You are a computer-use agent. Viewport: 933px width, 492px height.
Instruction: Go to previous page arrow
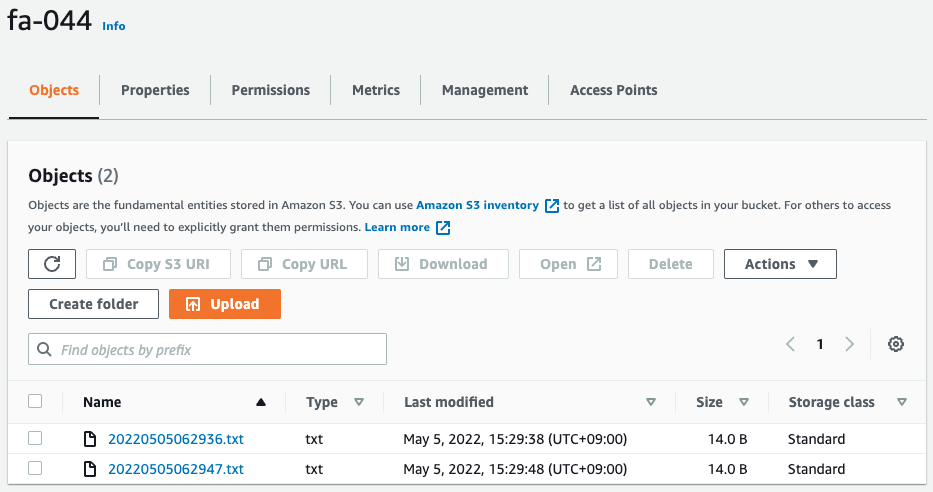coord(790,344)
